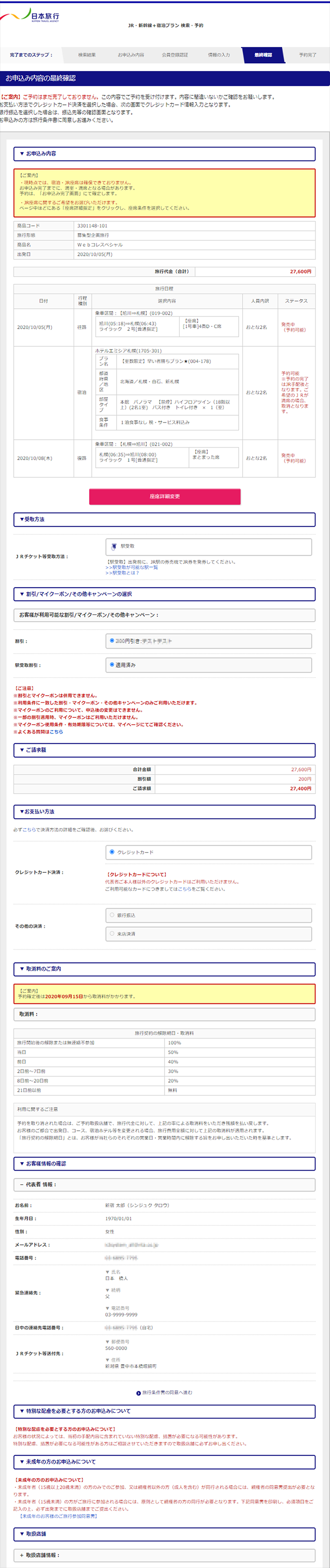Select the 適用済み 駅受取割引 option

pos(112,665)
